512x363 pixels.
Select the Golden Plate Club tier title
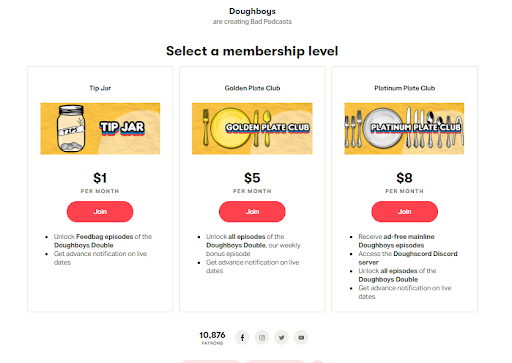coord(252,88)
